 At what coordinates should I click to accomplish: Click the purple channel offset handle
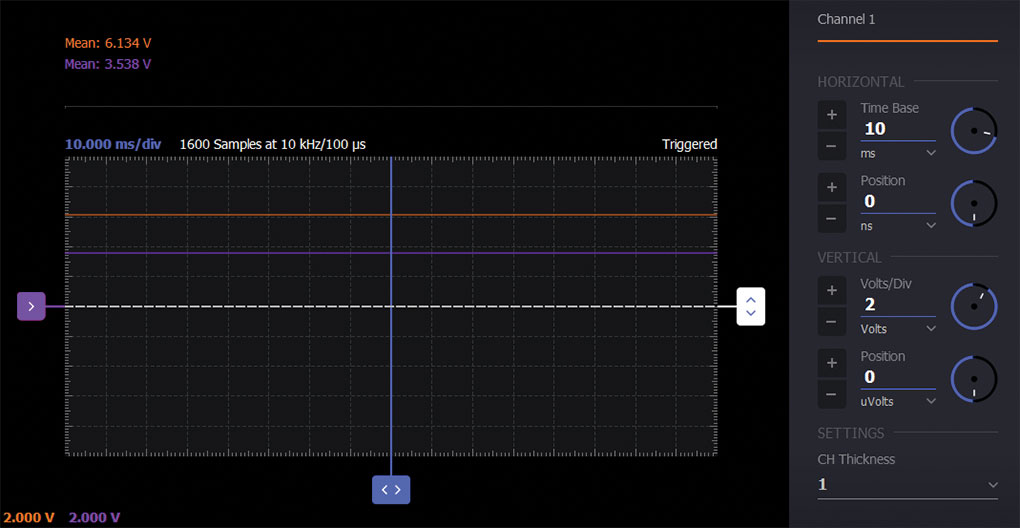point(31,306)
